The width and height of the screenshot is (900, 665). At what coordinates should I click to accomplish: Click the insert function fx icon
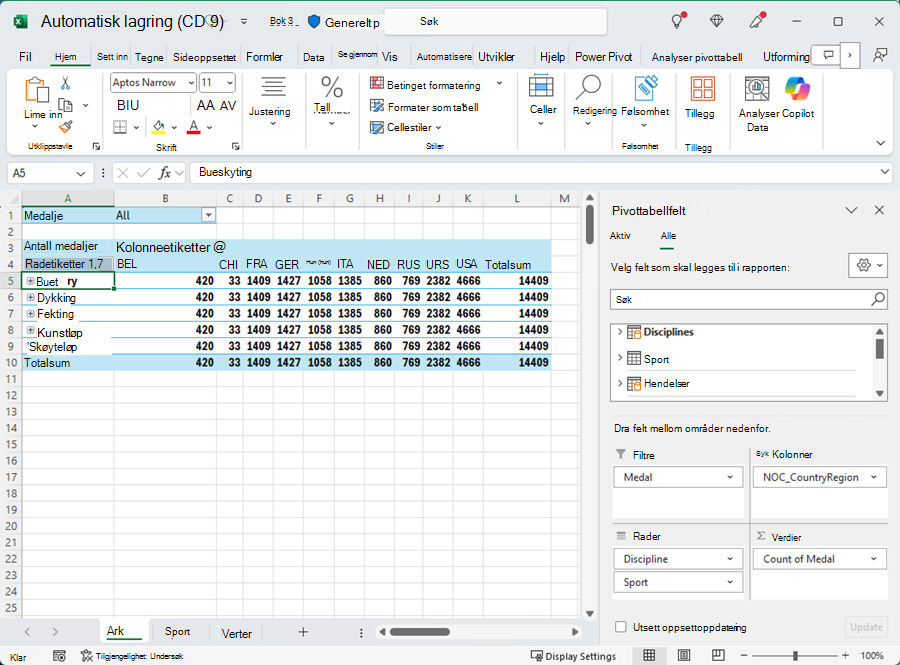pyautogui.click(x=165, y=172)
